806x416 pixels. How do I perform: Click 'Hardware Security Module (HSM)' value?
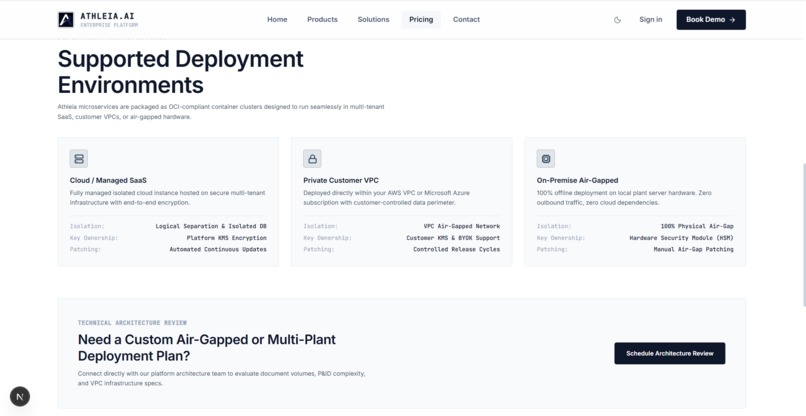point(681,238)
